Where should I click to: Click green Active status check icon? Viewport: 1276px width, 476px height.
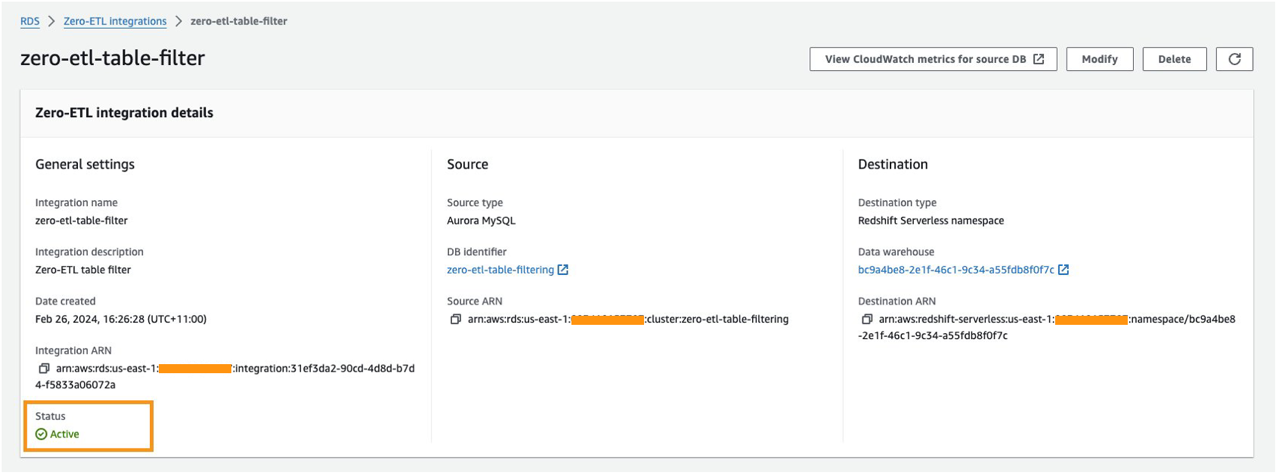pyautogui.click(x=41, y=434)
